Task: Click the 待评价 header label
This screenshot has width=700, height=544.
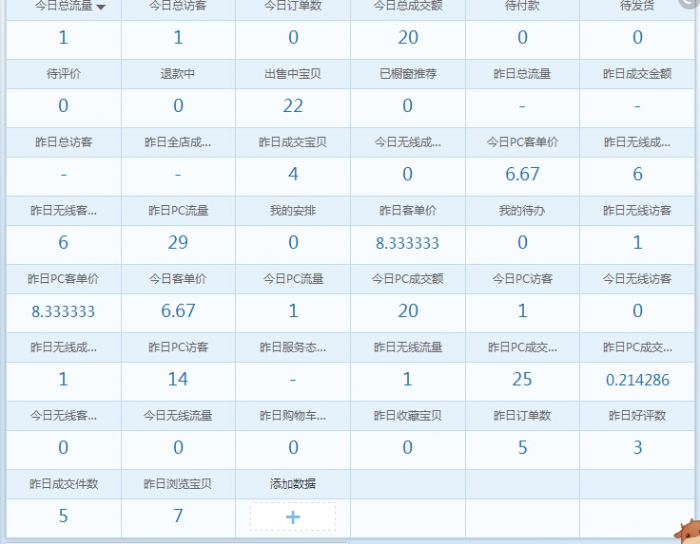Action: coord(64,74)
